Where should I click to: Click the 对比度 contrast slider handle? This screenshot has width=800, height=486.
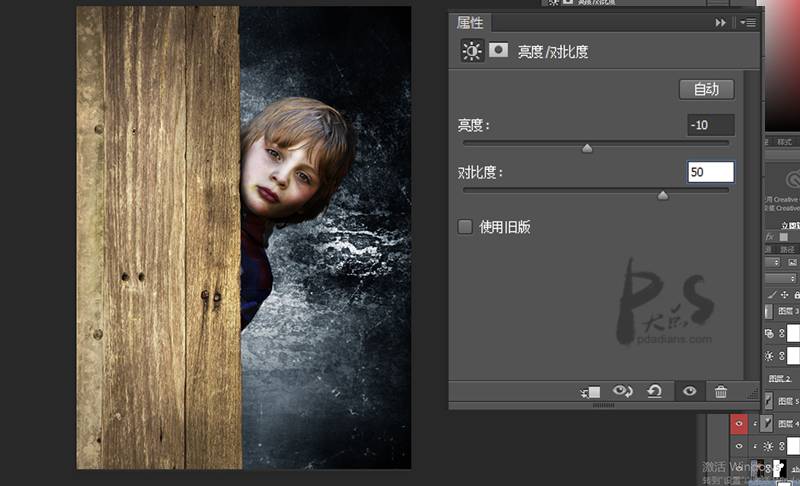pyautogui.click(x=663, y=195)
